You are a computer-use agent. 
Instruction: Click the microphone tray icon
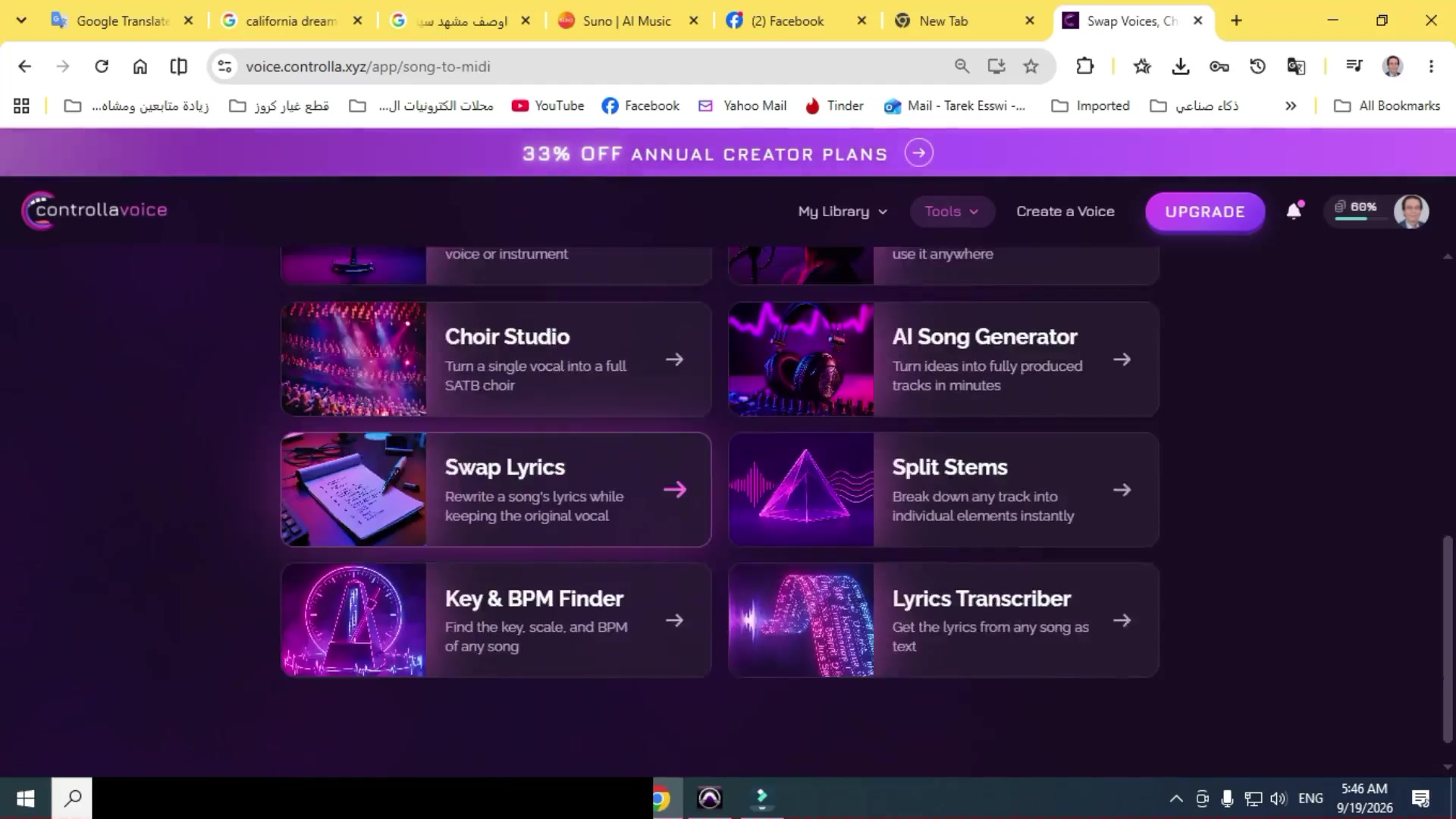pyautogui.click(x=1227, y=798)
